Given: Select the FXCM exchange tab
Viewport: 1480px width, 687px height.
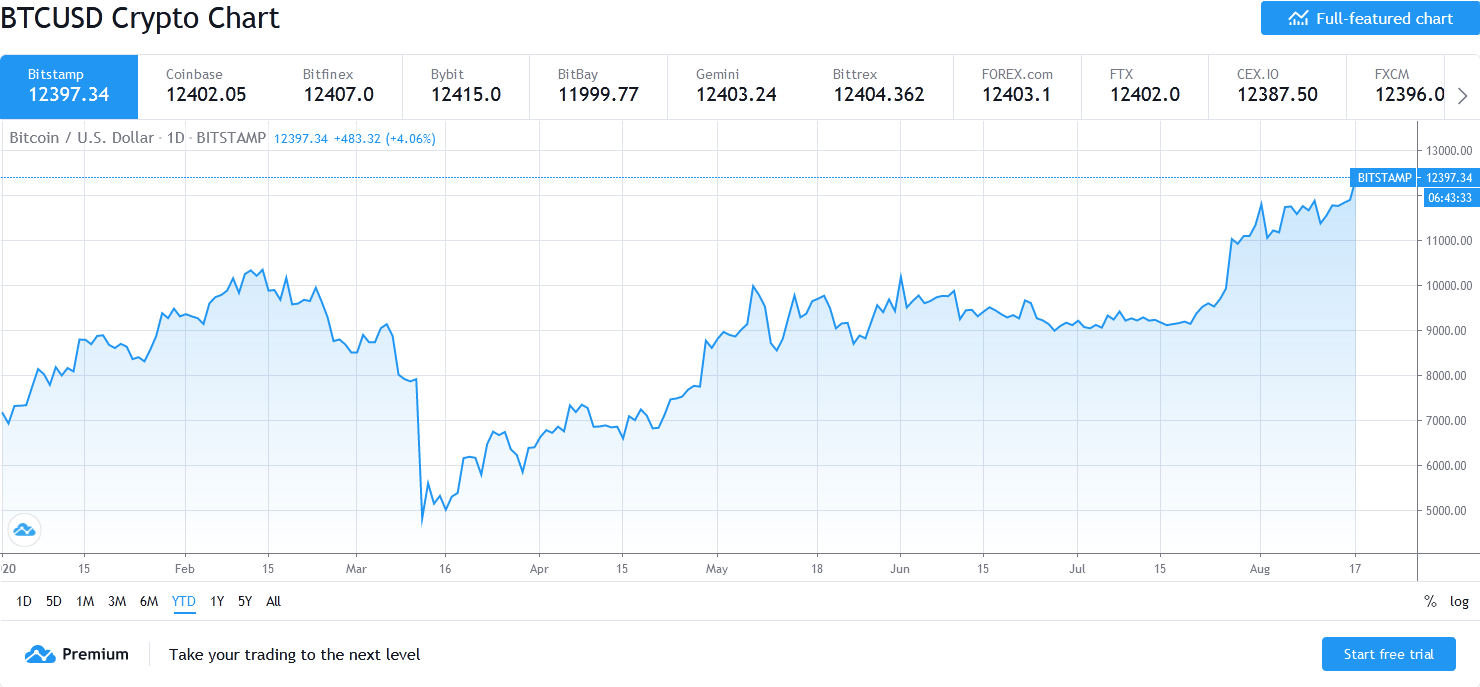Looking at the screenshot, I should tap(1396, 86).
